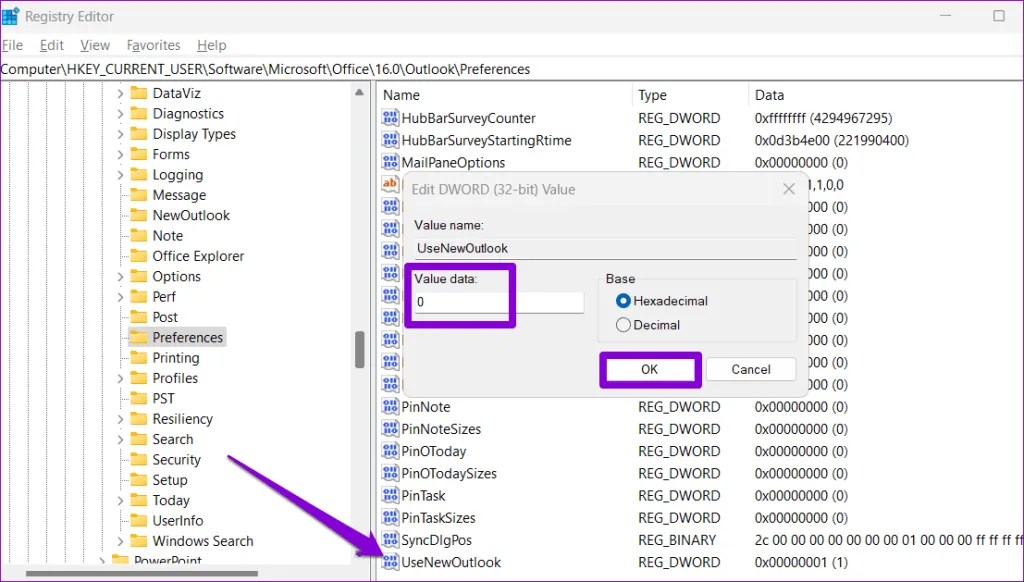
Task: Click the tree pane vertical scrollbar thumb
Action: pyautogui.click(x=360, y=350)
